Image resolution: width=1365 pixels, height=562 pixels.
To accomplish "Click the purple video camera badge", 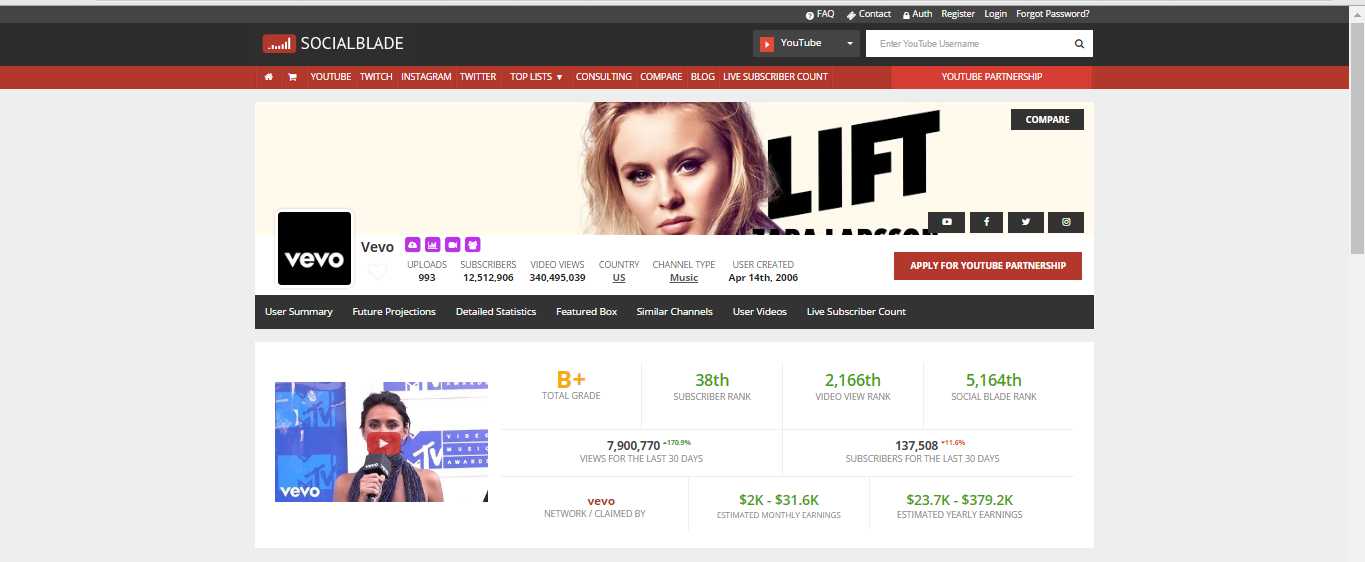I will [452, 244].
